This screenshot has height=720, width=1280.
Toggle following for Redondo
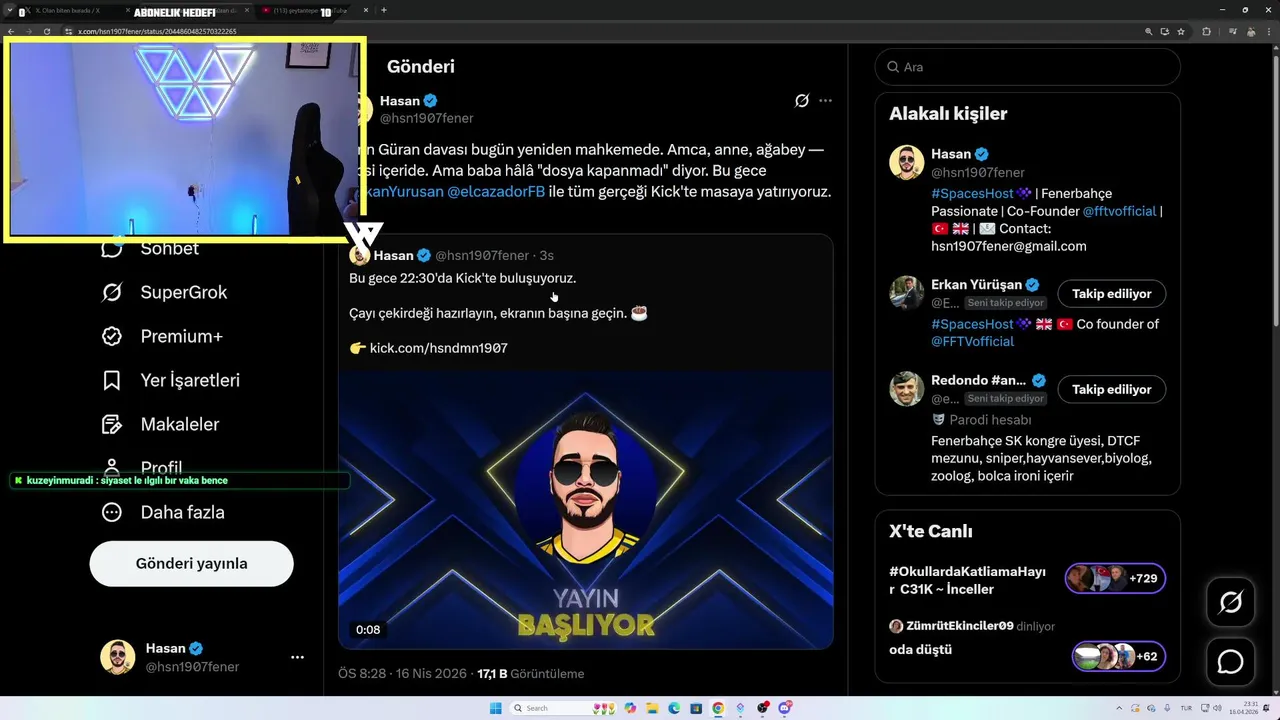(x=1111, y=389)
